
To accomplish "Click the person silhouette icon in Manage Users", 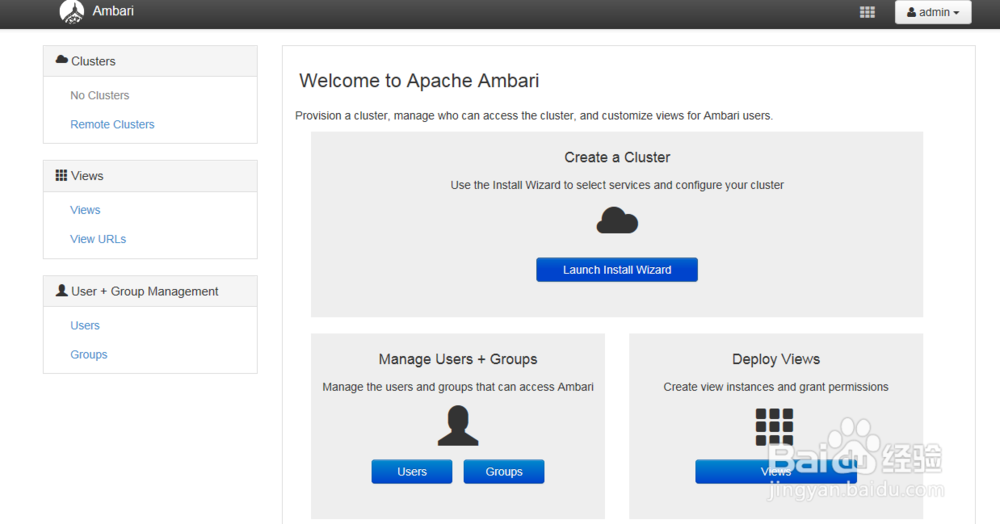I will (x=458, y=426).
